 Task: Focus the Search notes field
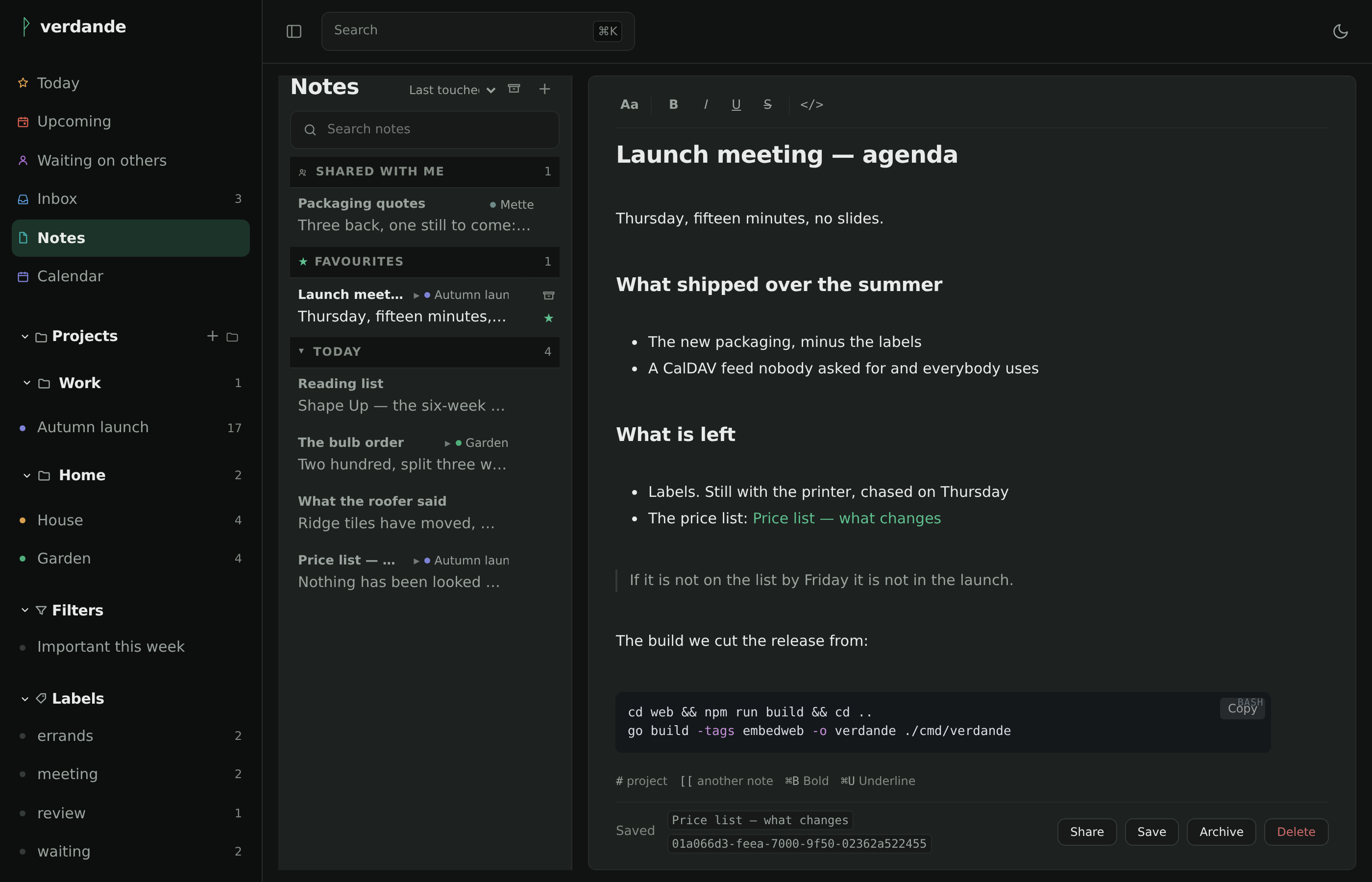coord(424,129)
